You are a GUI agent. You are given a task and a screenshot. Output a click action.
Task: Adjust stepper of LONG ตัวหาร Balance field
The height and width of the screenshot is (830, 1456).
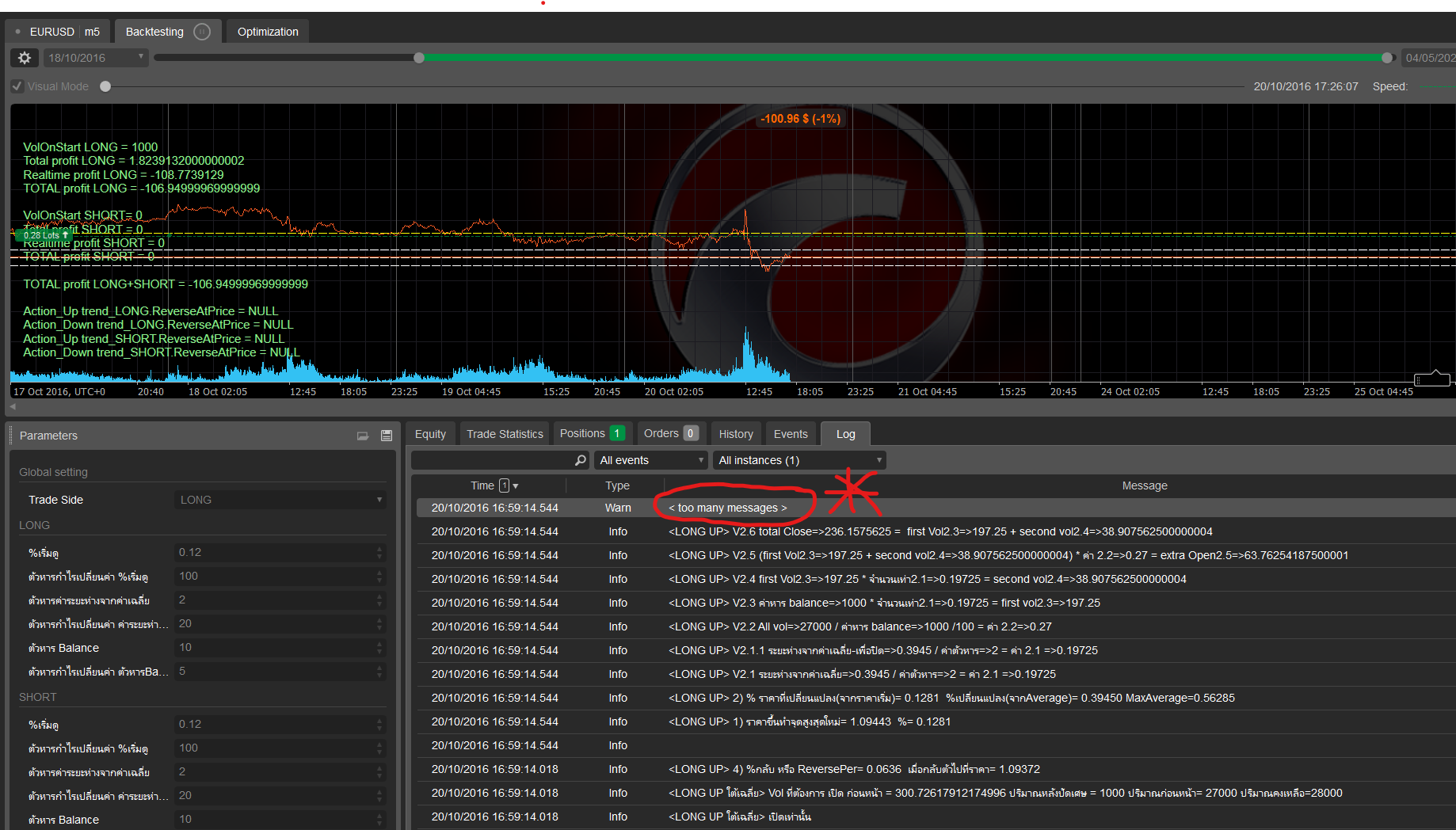379,647
